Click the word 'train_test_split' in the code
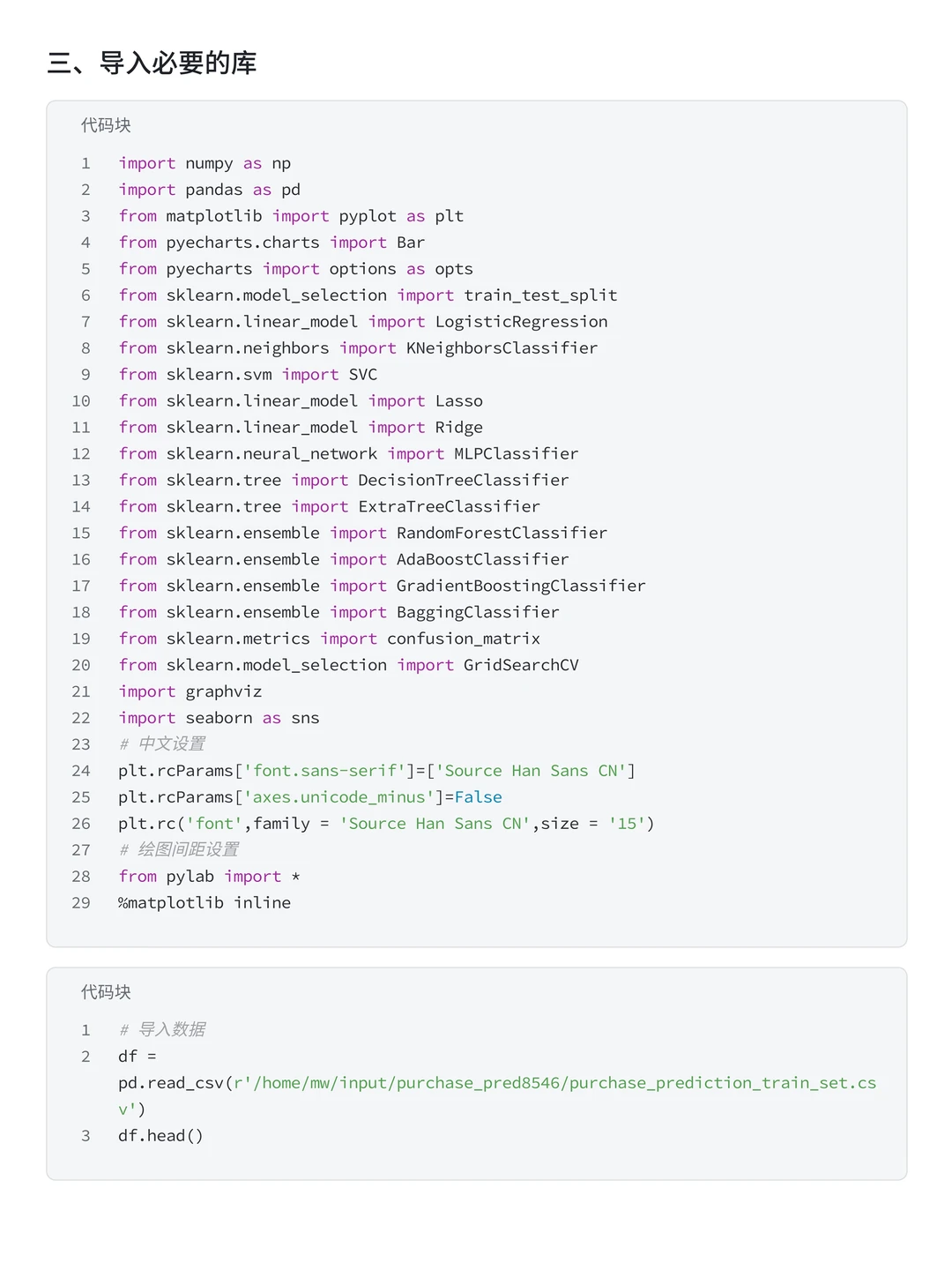The image size is (952, 1270). click(x=540, y=295)
